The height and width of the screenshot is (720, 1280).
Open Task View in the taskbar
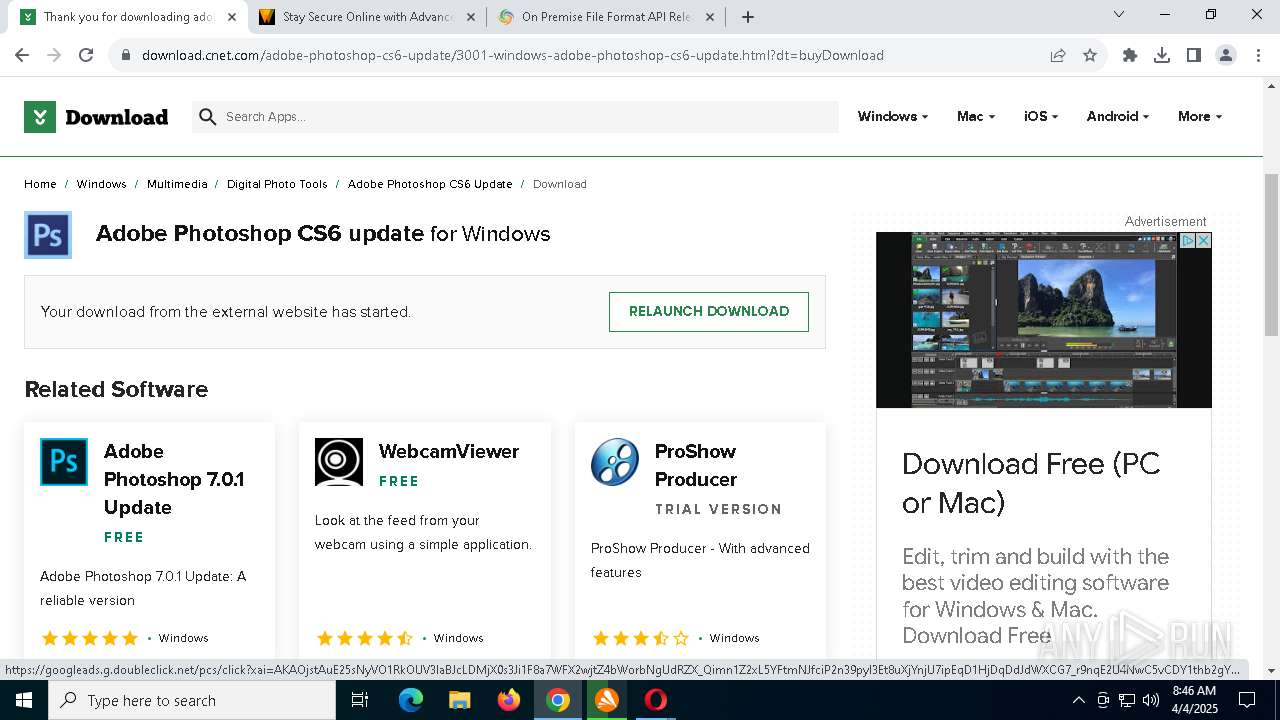point(360,700)
